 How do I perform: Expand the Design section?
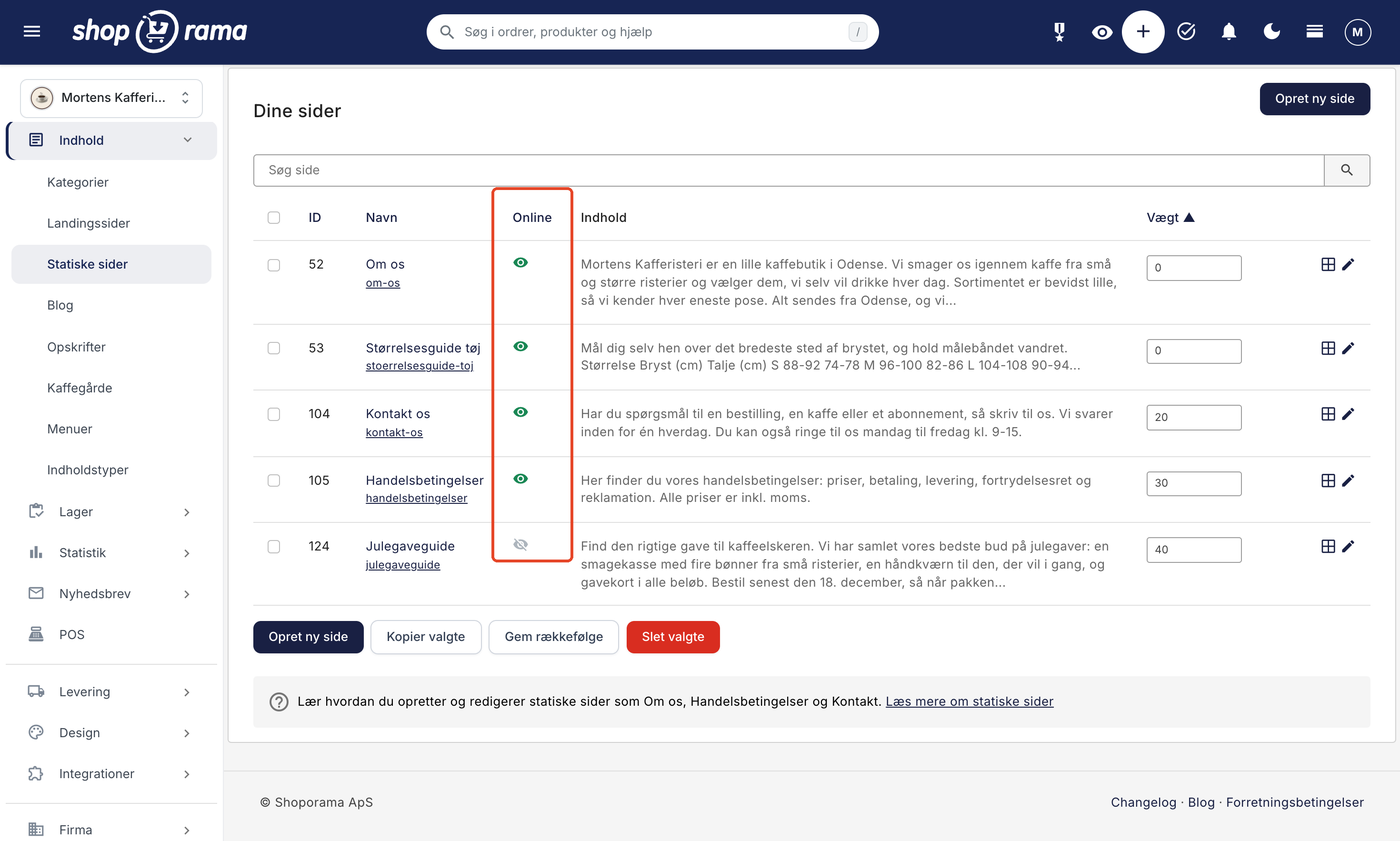tap(111, 733)
